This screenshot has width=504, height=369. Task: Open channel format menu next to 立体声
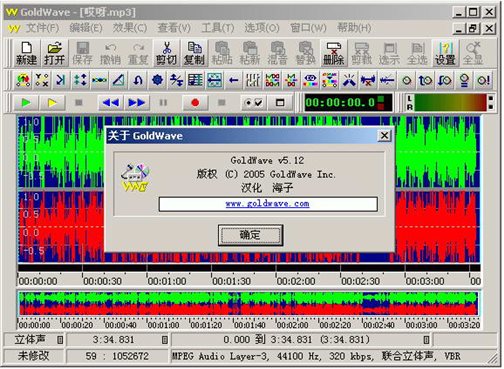[x=60, y=340]
